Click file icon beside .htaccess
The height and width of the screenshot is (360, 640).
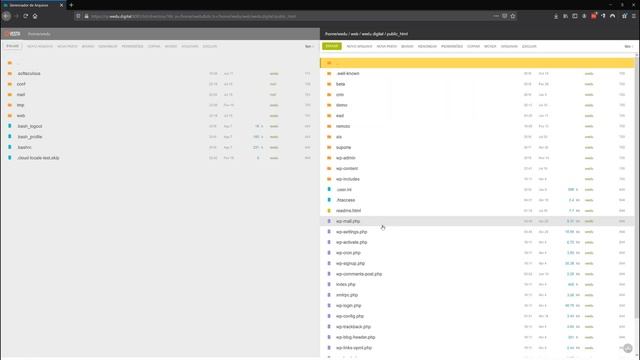pos(329,200)
